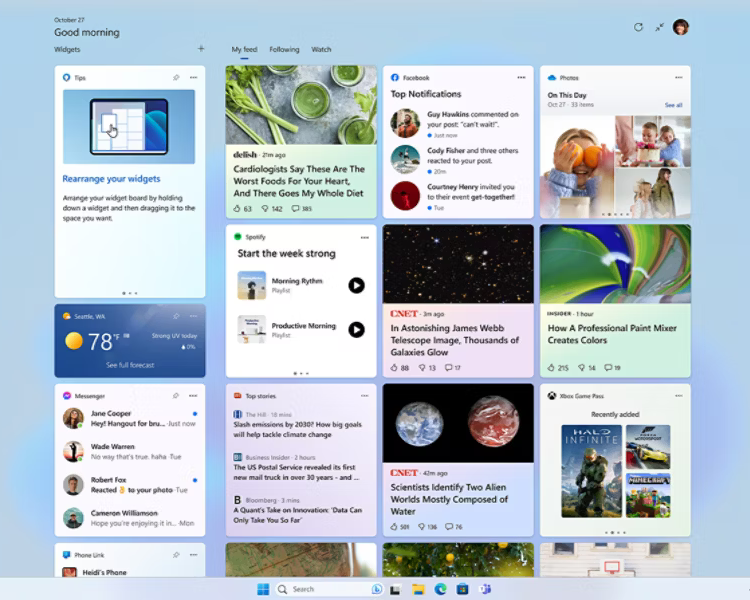The width and height of the screenshot is (750, 600).
Task: Open the Start the week strong Spotify heading
Action: 287,254
